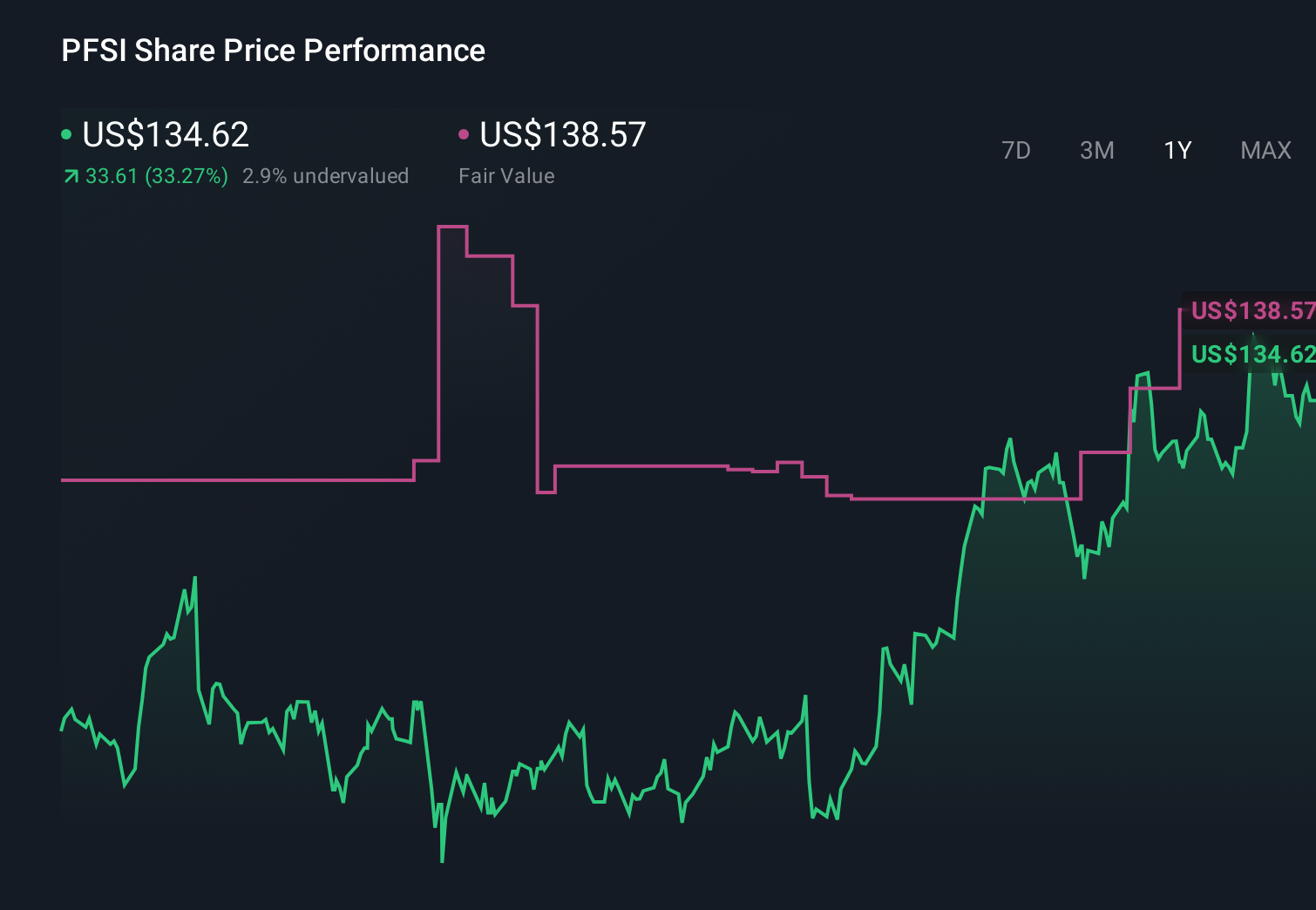Click the US$138.57 price tag on chart

click(1251, 309)
